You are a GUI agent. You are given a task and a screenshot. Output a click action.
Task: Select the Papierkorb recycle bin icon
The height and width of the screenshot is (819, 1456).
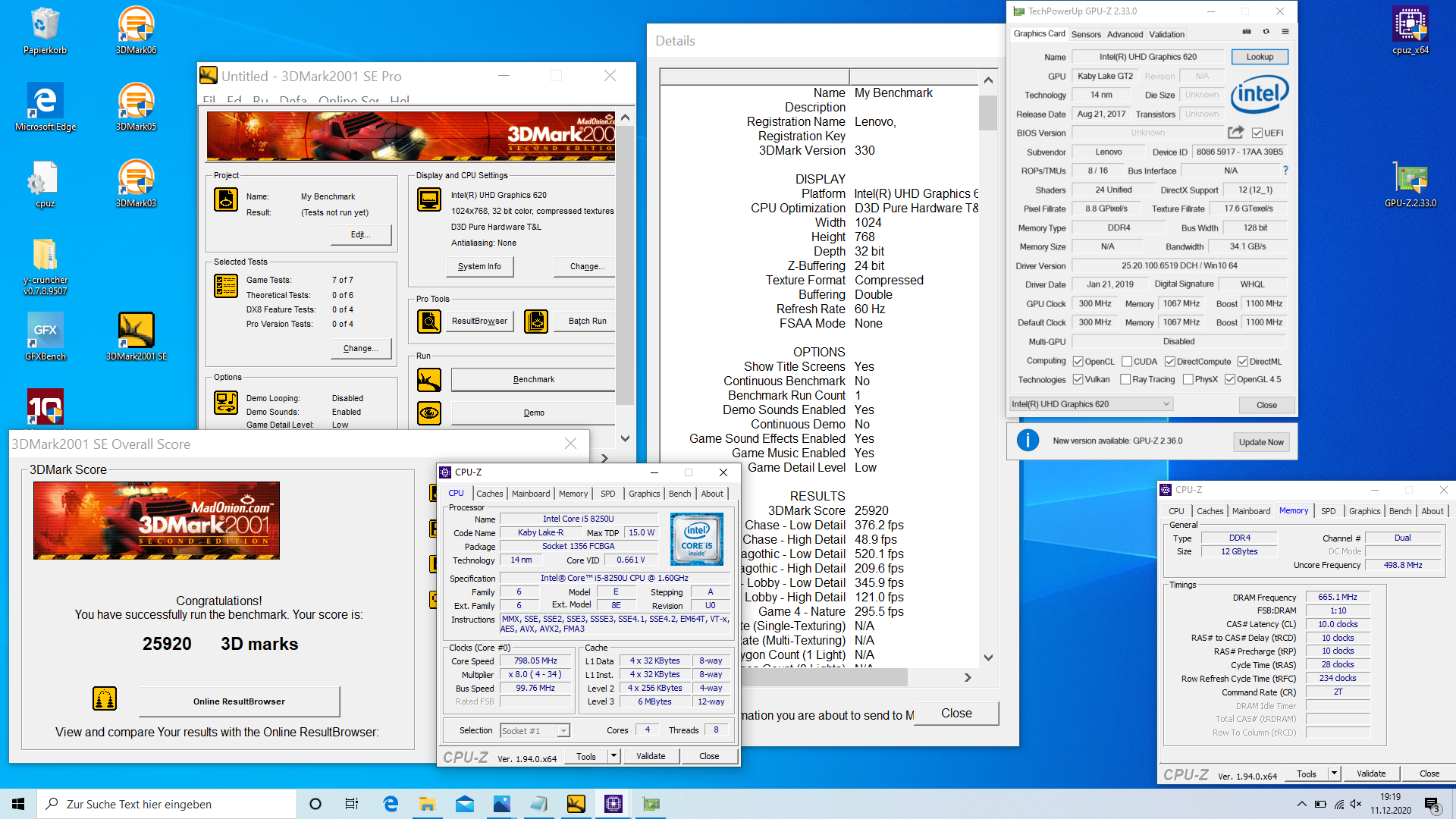click(x=45, y=30)
